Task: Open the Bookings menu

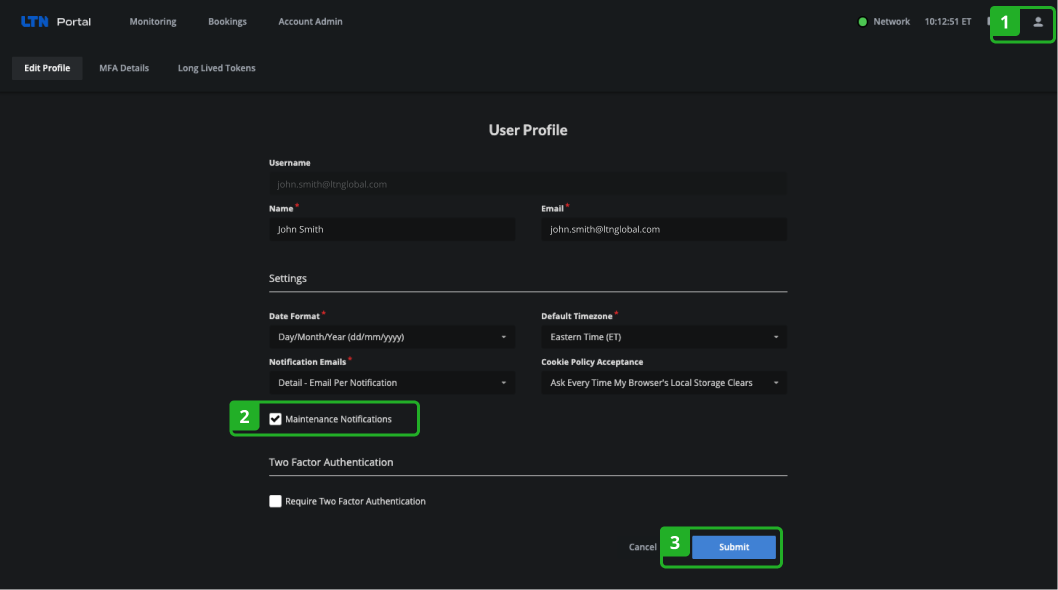Action: click(x=227, y=22)
